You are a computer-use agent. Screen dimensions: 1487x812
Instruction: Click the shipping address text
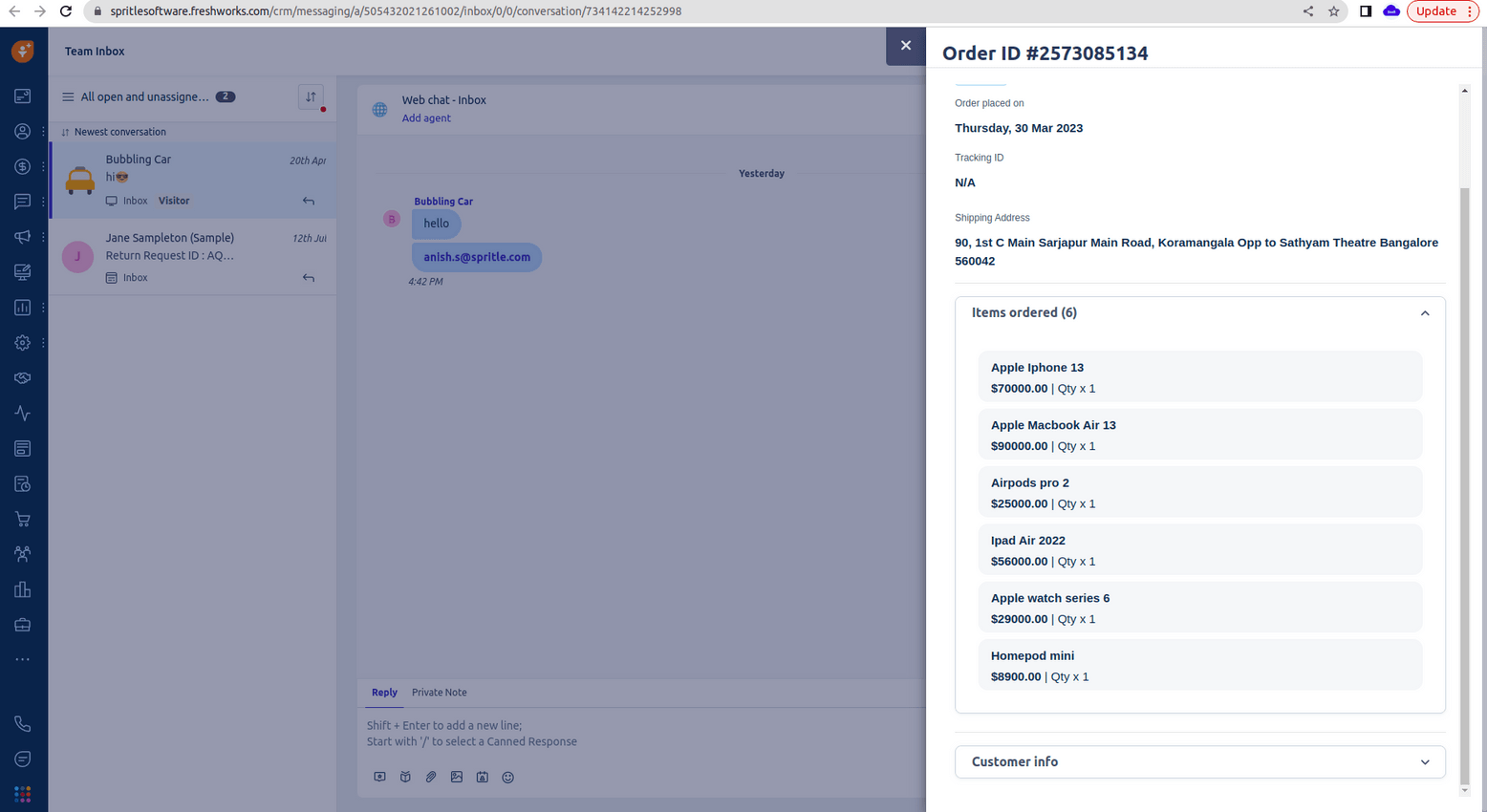tap(1196, 251)
